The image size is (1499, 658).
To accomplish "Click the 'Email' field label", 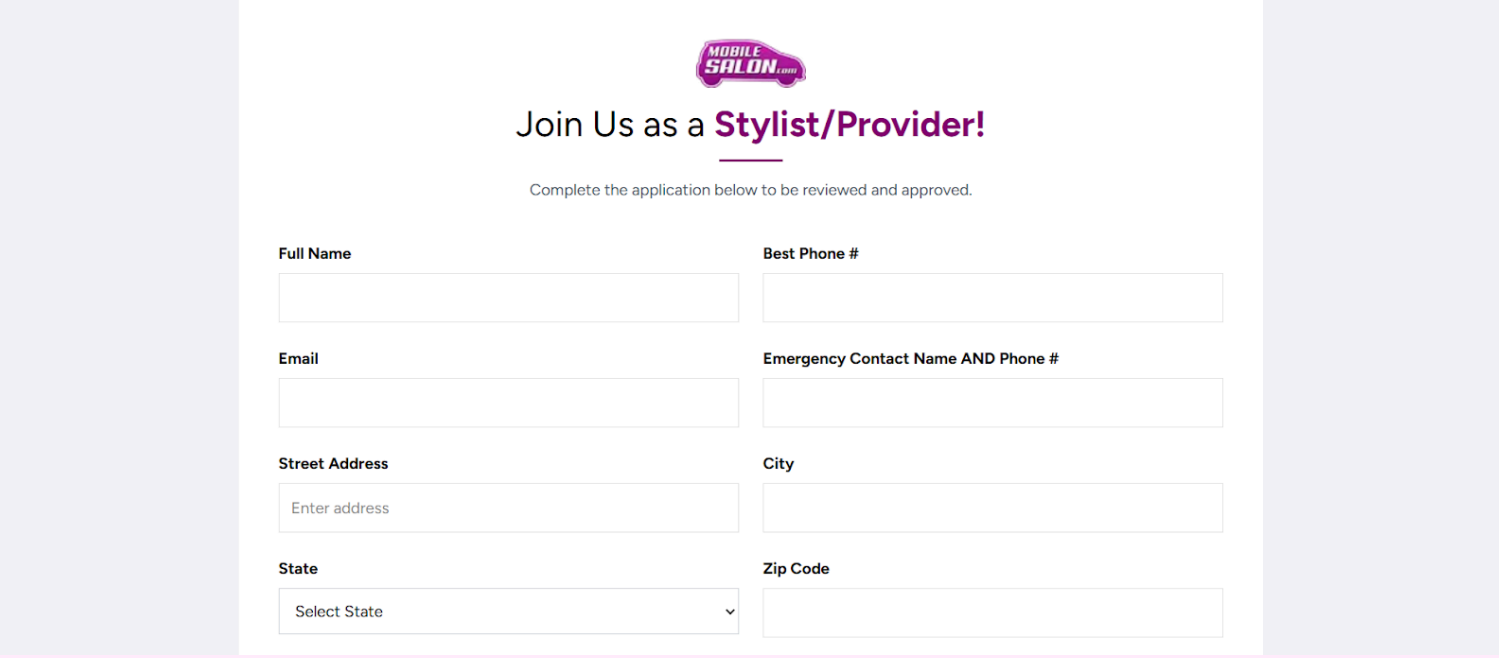I will pyautogui.click(x=298, y=359).
